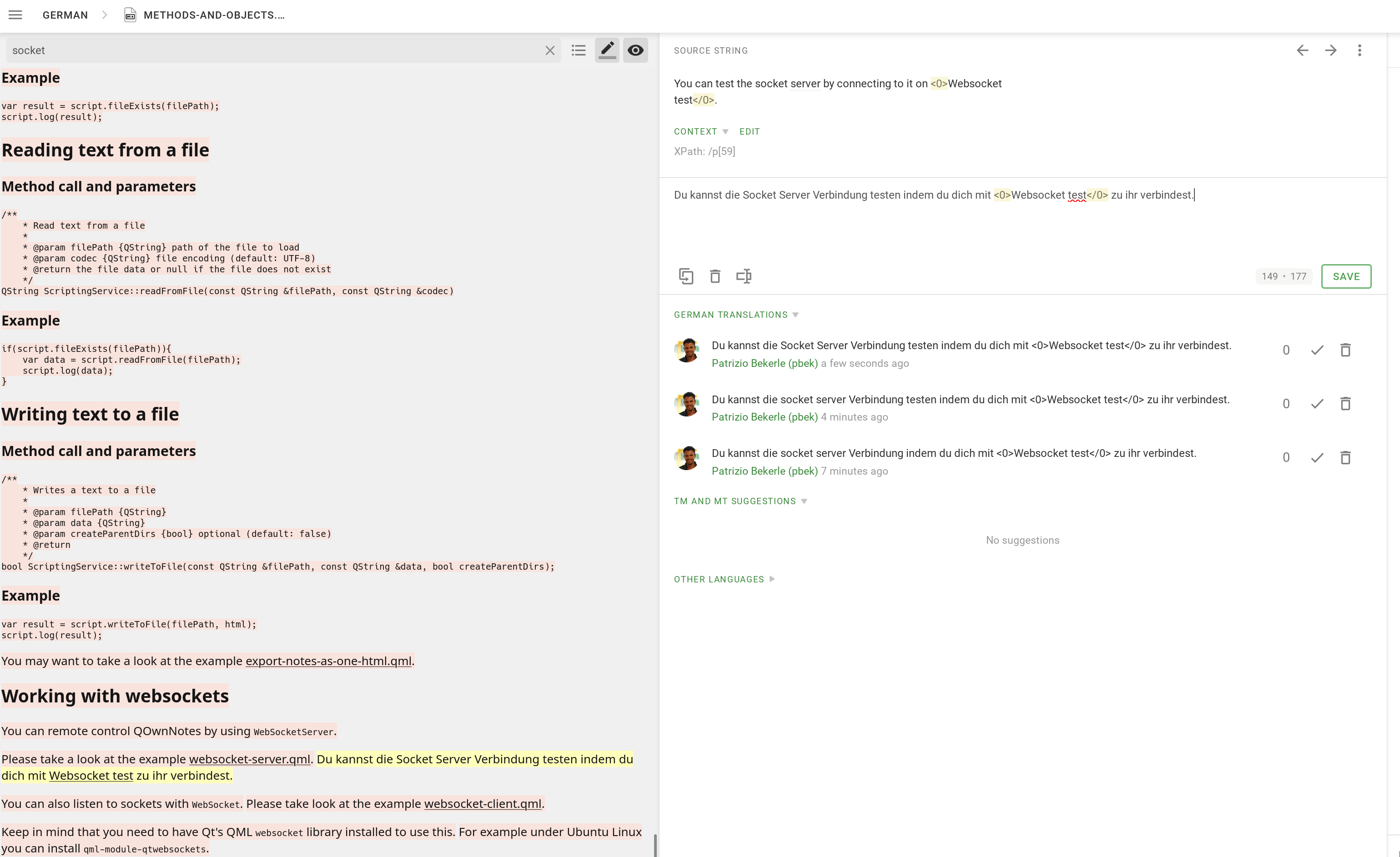The width and height of the screenshot is (1400, 857).
Task: Approve the translation from 7 minutes ago
Action: click(1317, 458)
